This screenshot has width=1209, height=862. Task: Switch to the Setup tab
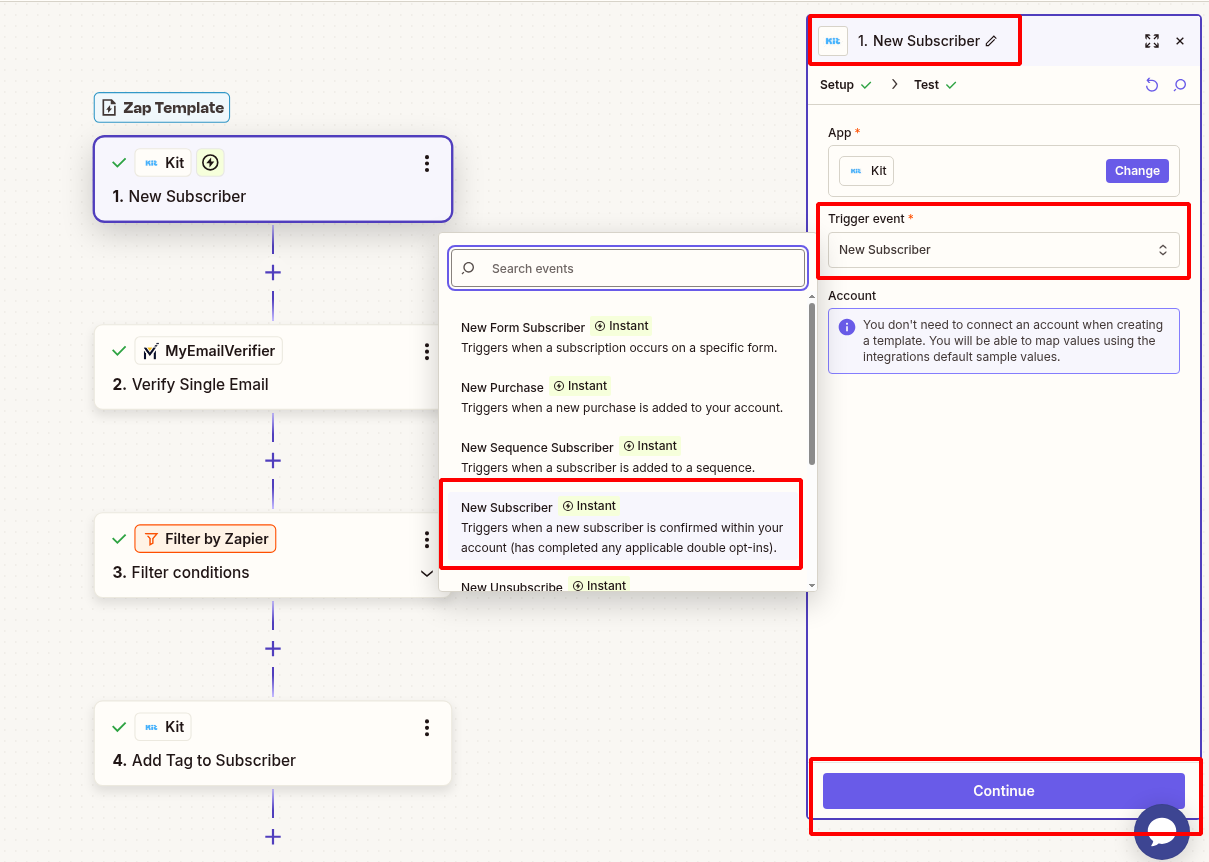click(x=838, y=85)
